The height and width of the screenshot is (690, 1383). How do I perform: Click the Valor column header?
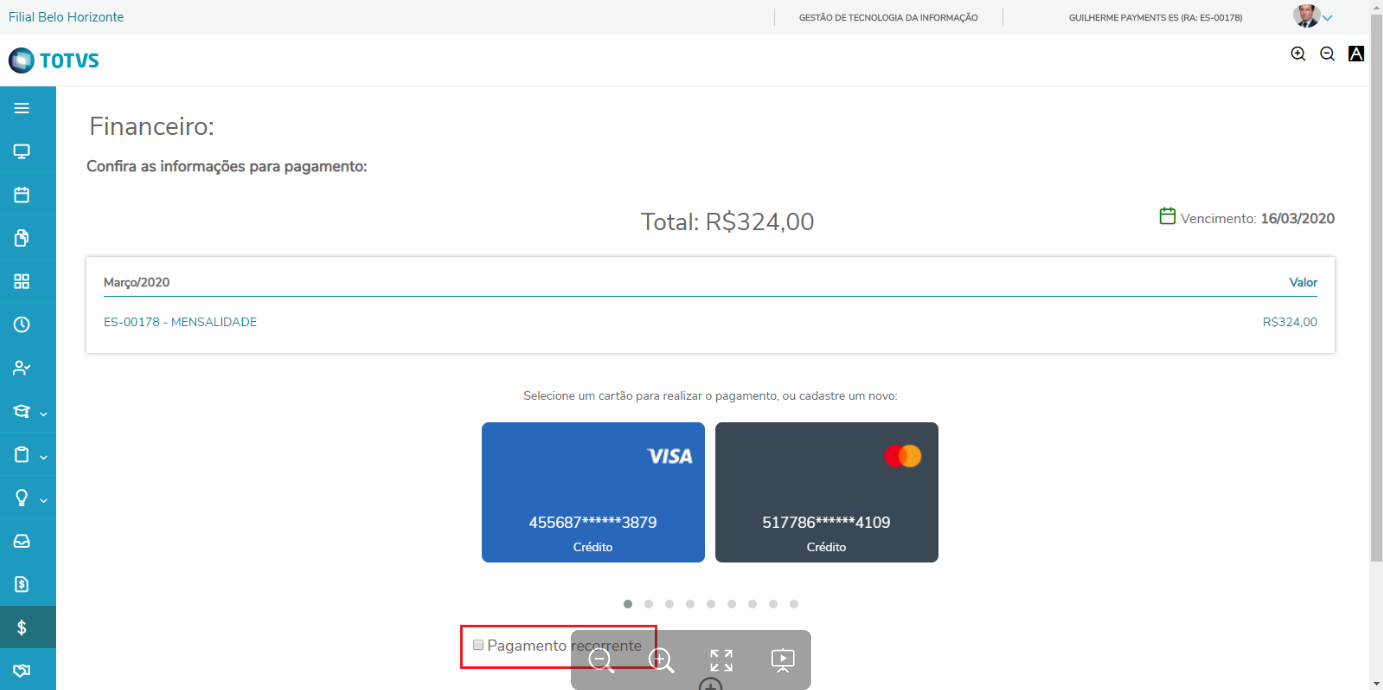(1303, 283)
